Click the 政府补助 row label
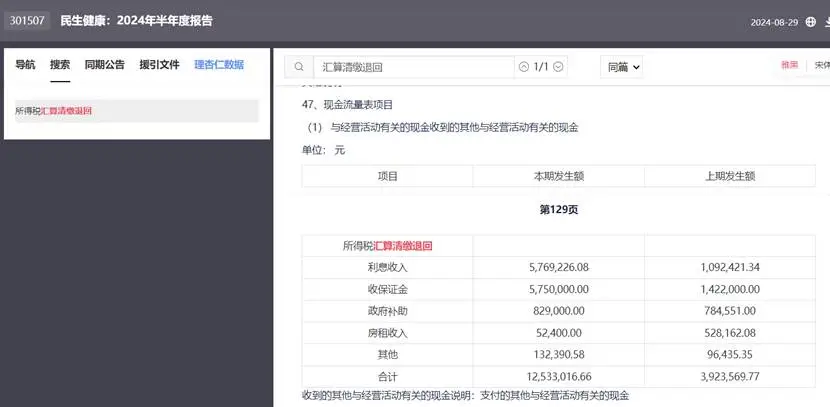This screenshot has width=830, height=407. pos(387,311)
